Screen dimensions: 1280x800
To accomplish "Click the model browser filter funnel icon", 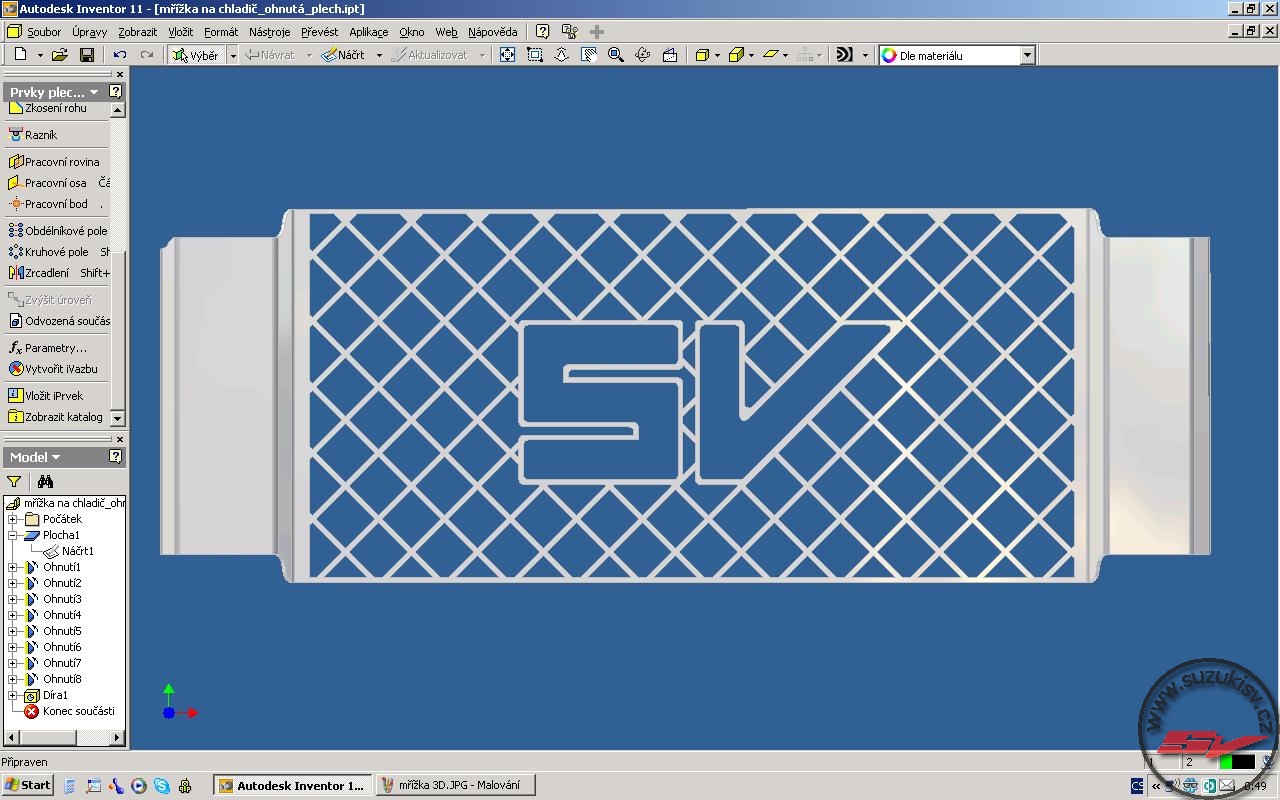I will [x=14, y=481].
